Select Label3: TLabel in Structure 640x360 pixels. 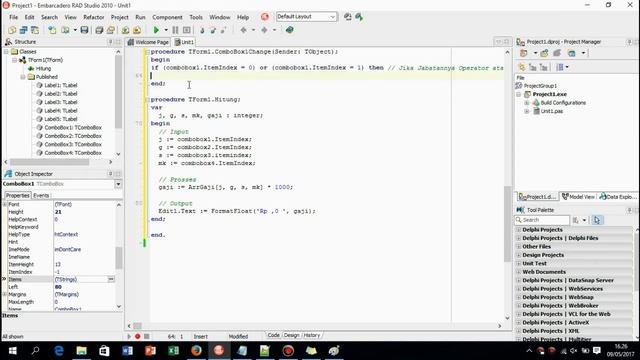point(61,102)
